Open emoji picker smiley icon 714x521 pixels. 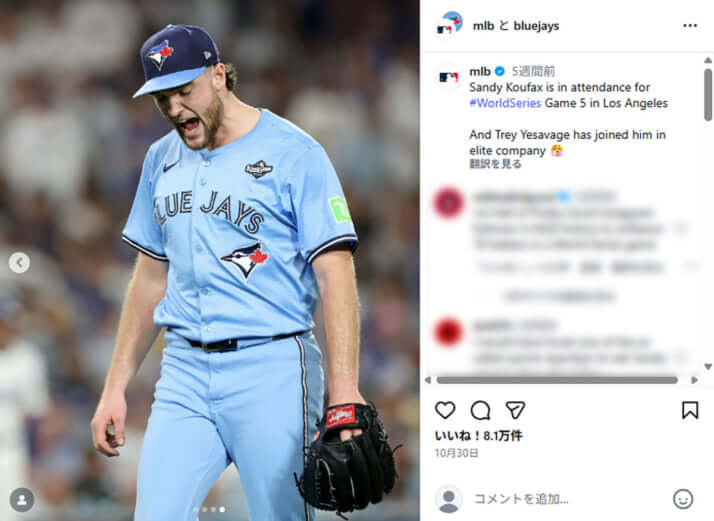683,499
